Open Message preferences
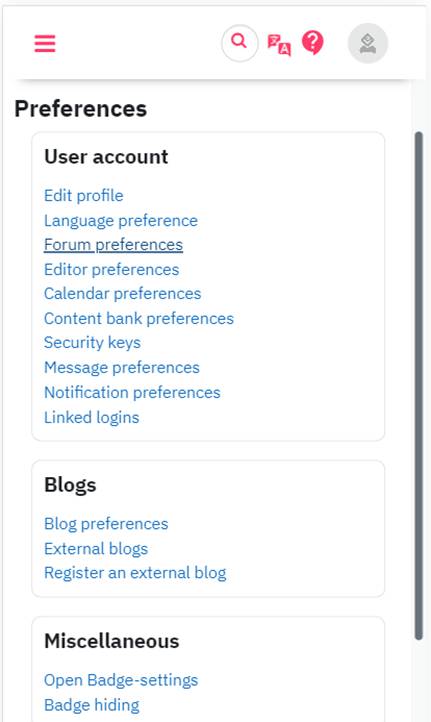The height and width of the screenshot is (722, 431). click(x=122, y=368)
